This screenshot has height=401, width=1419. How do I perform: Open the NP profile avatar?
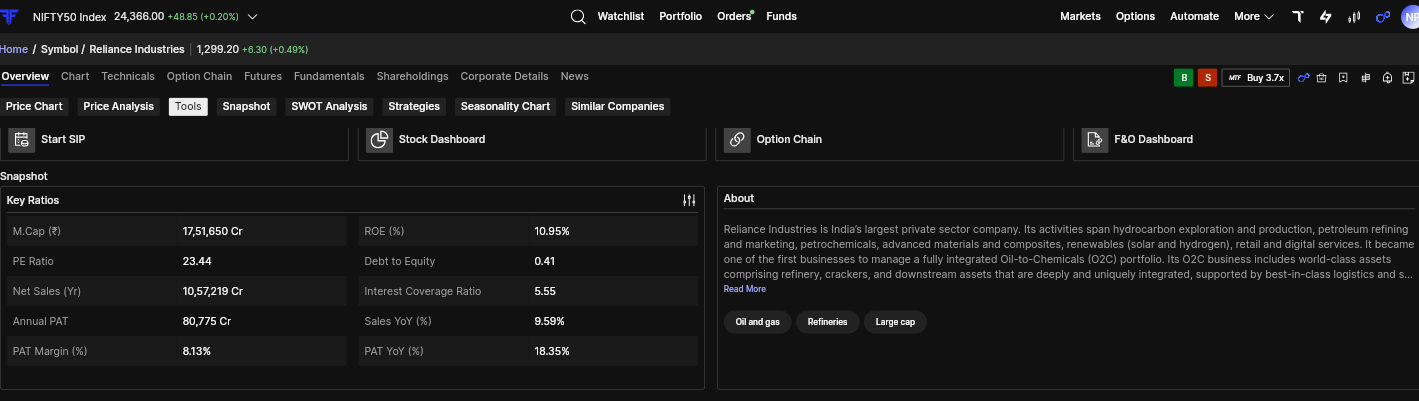pos(1410,16)
